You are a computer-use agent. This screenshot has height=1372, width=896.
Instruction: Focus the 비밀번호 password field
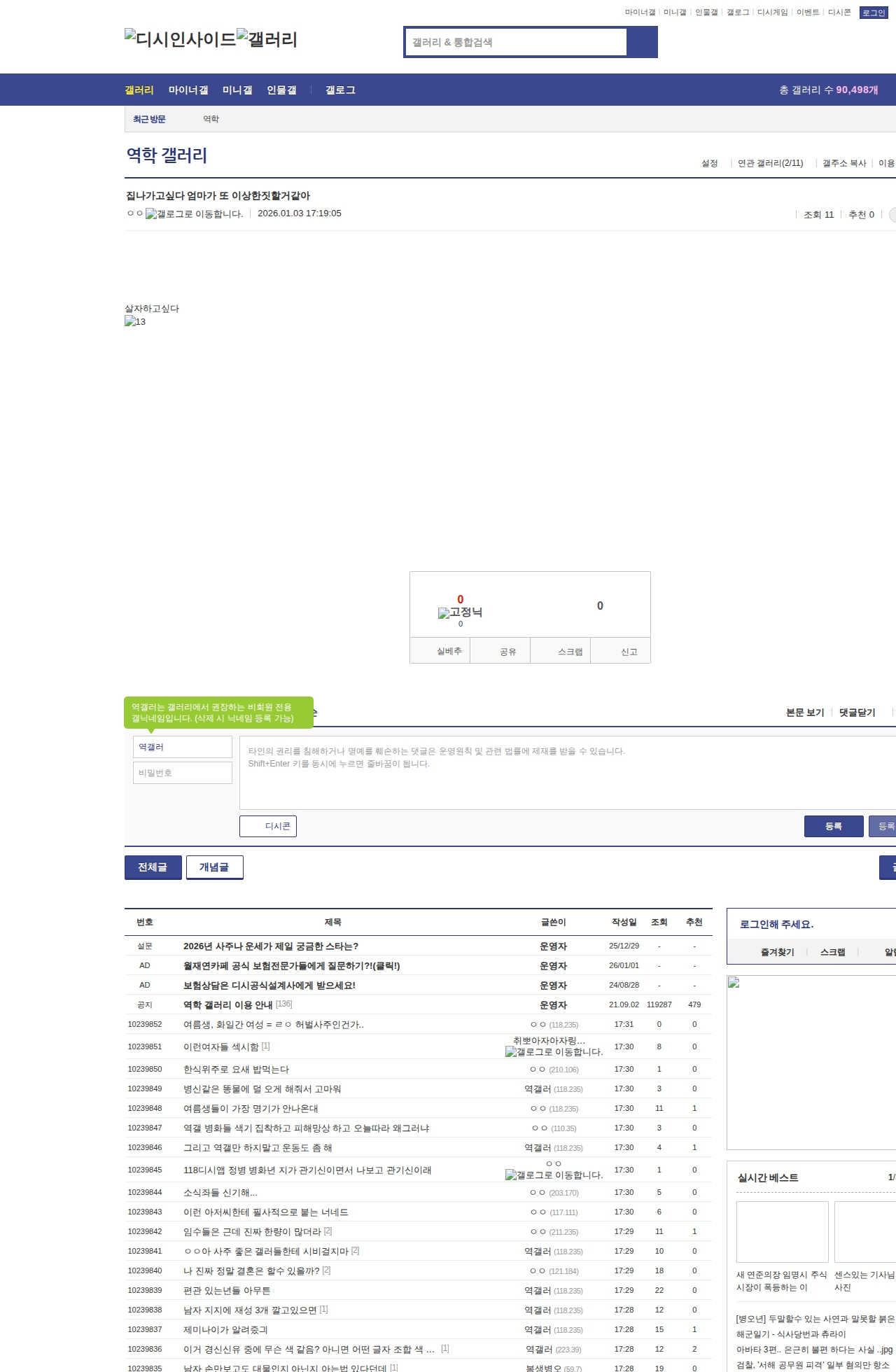[183, 773]
